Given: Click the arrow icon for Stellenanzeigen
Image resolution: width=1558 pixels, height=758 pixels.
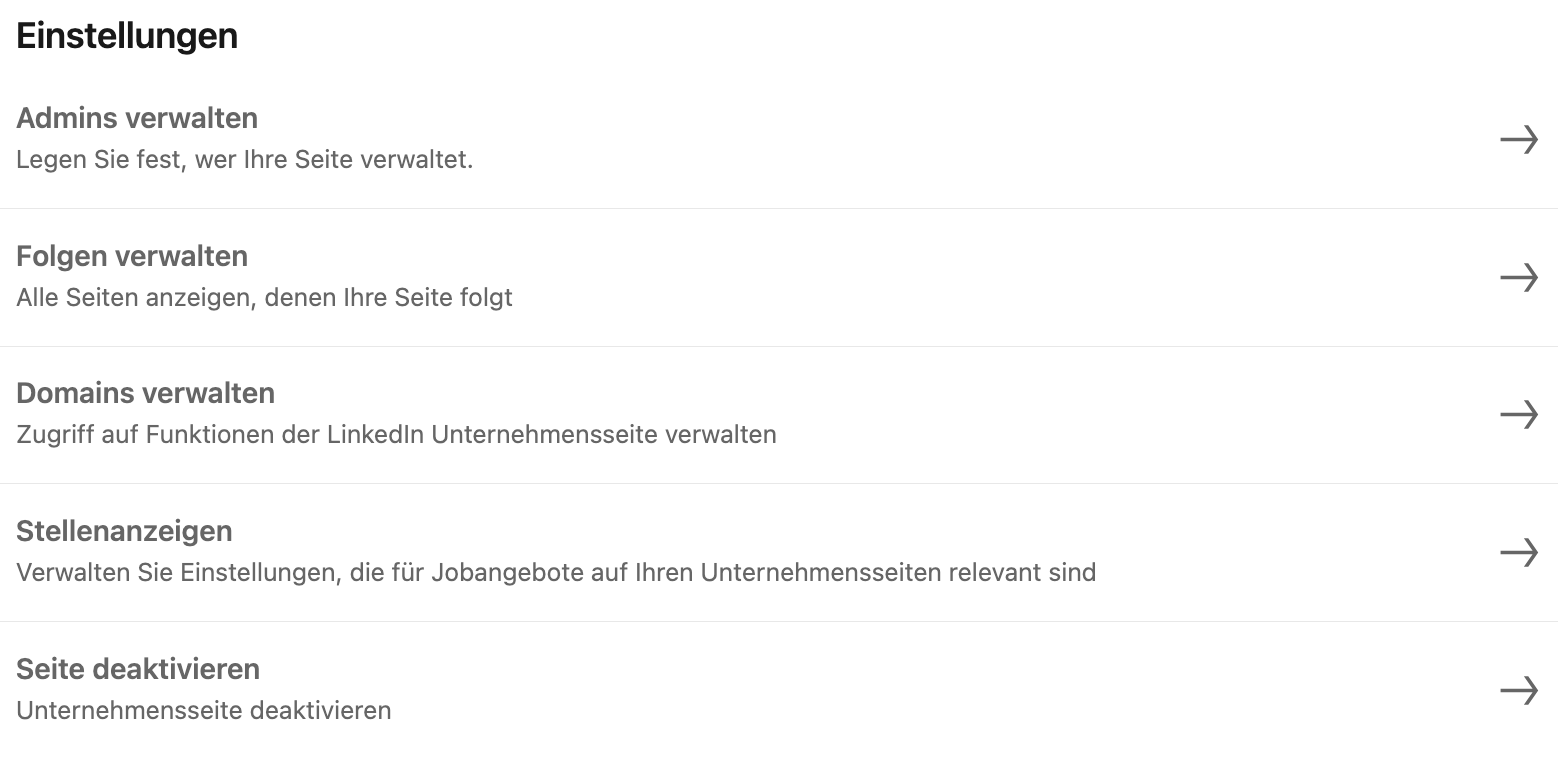Looking at the screenshot, I should click(x=1518, y=552).
